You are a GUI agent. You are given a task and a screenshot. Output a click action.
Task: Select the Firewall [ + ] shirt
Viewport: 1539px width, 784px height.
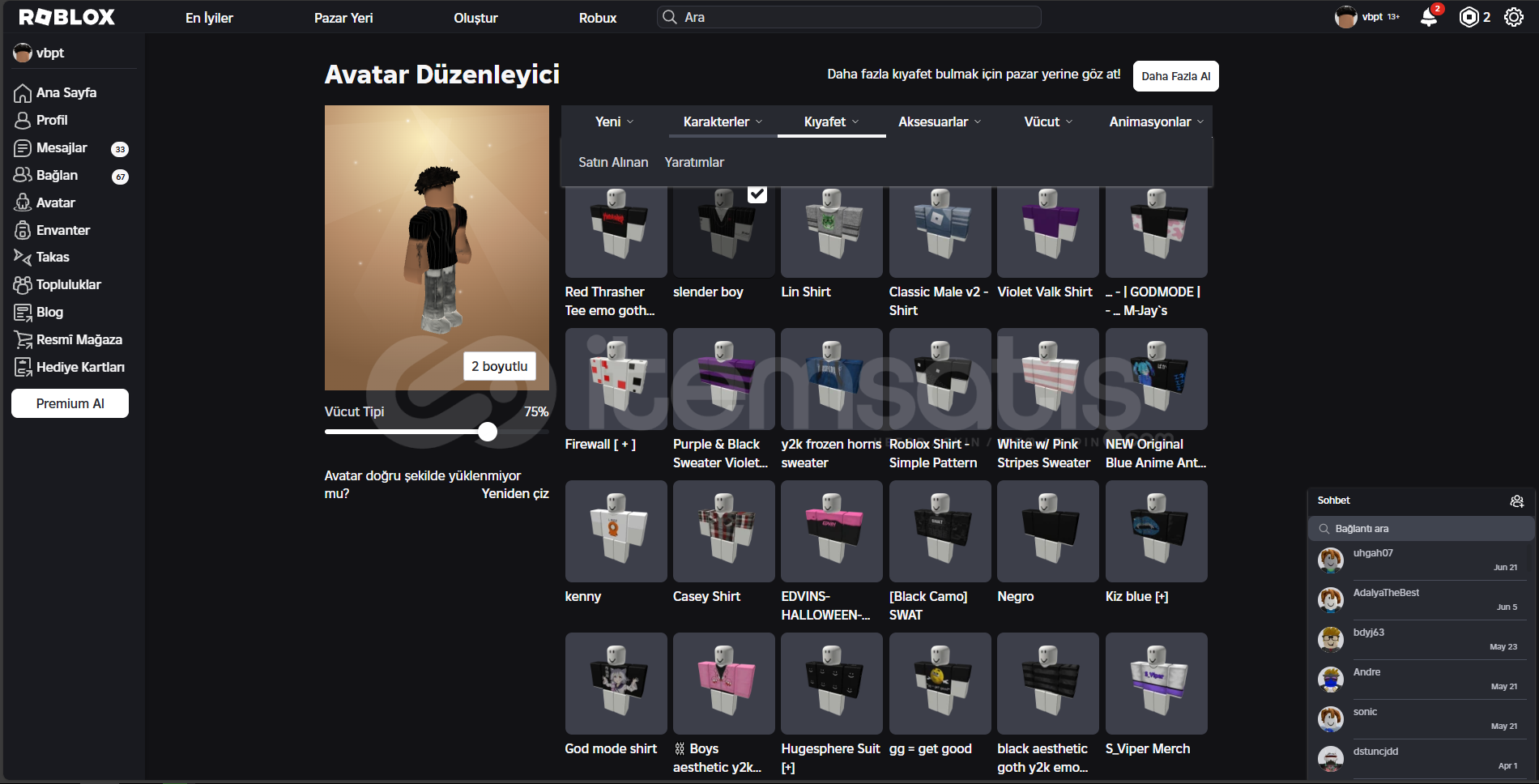[616, 379]
